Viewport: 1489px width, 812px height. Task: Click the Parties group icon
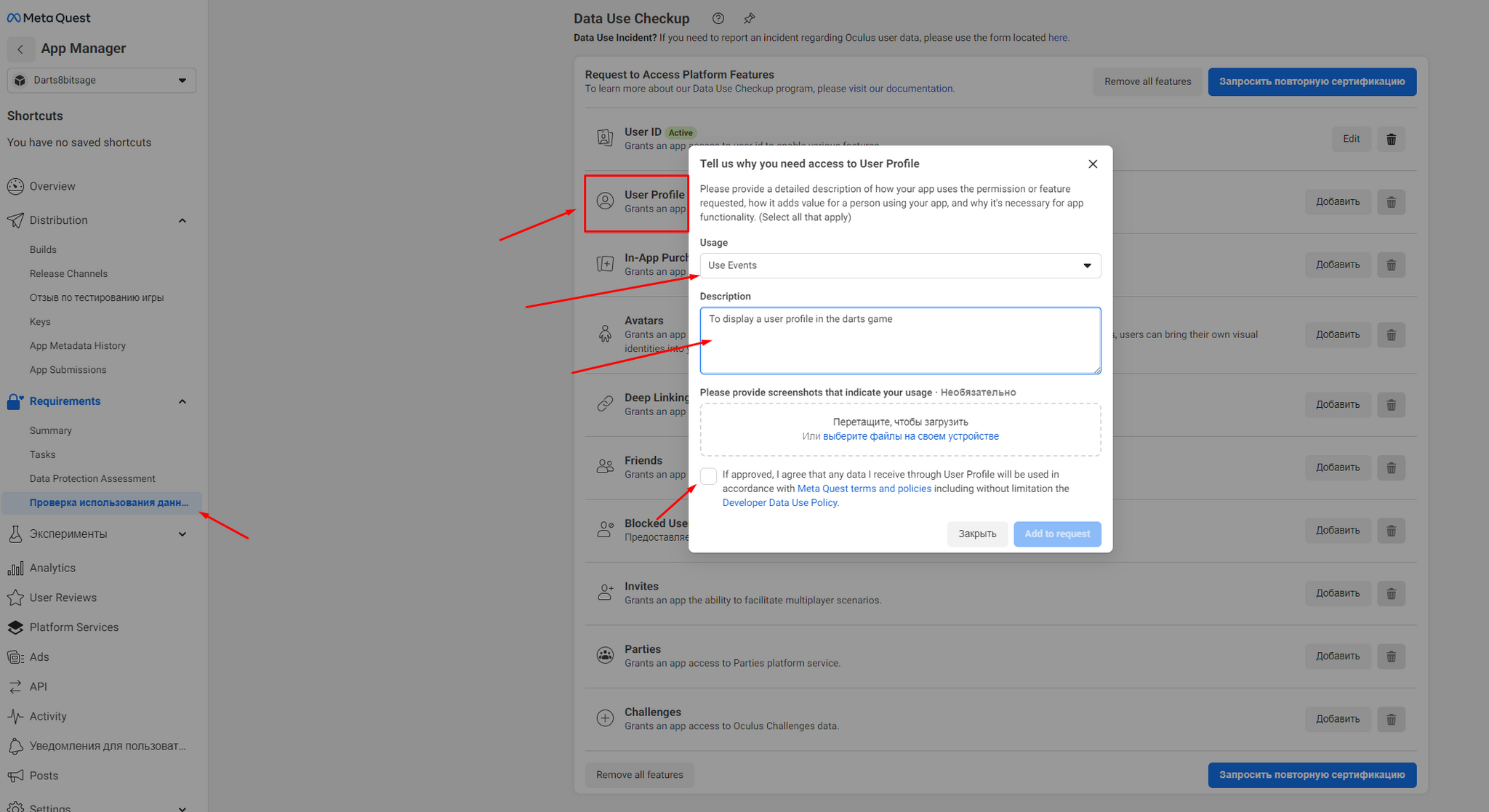[x=605, y=655]
